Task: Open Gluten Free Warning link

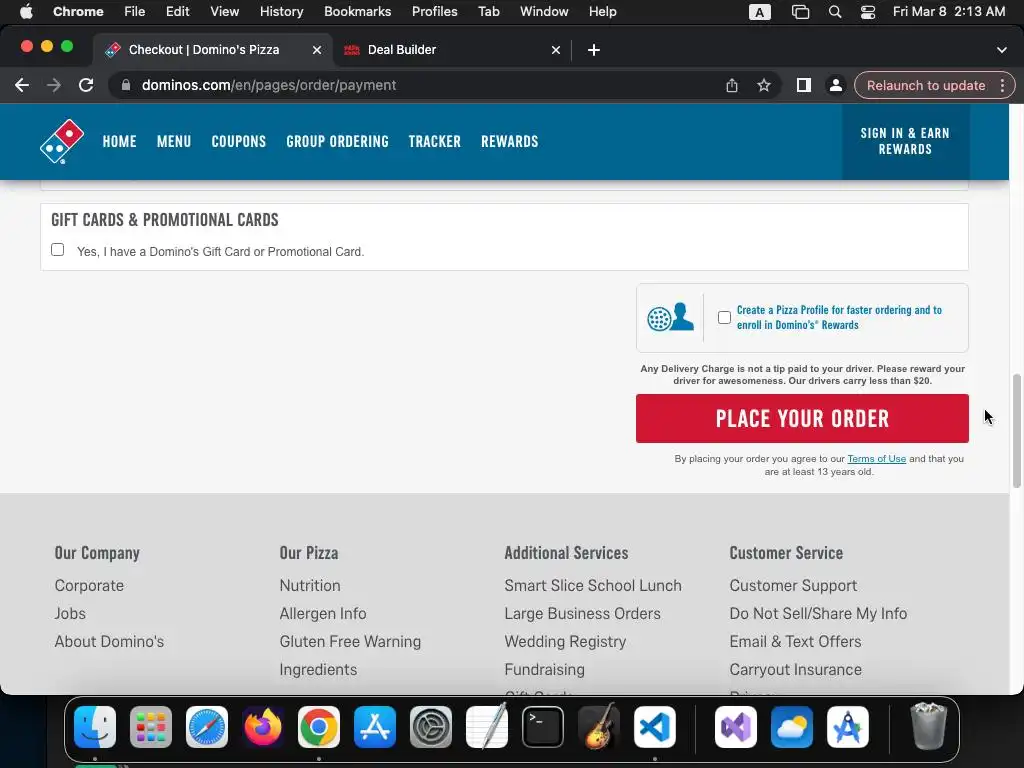Action: point(350,642)
